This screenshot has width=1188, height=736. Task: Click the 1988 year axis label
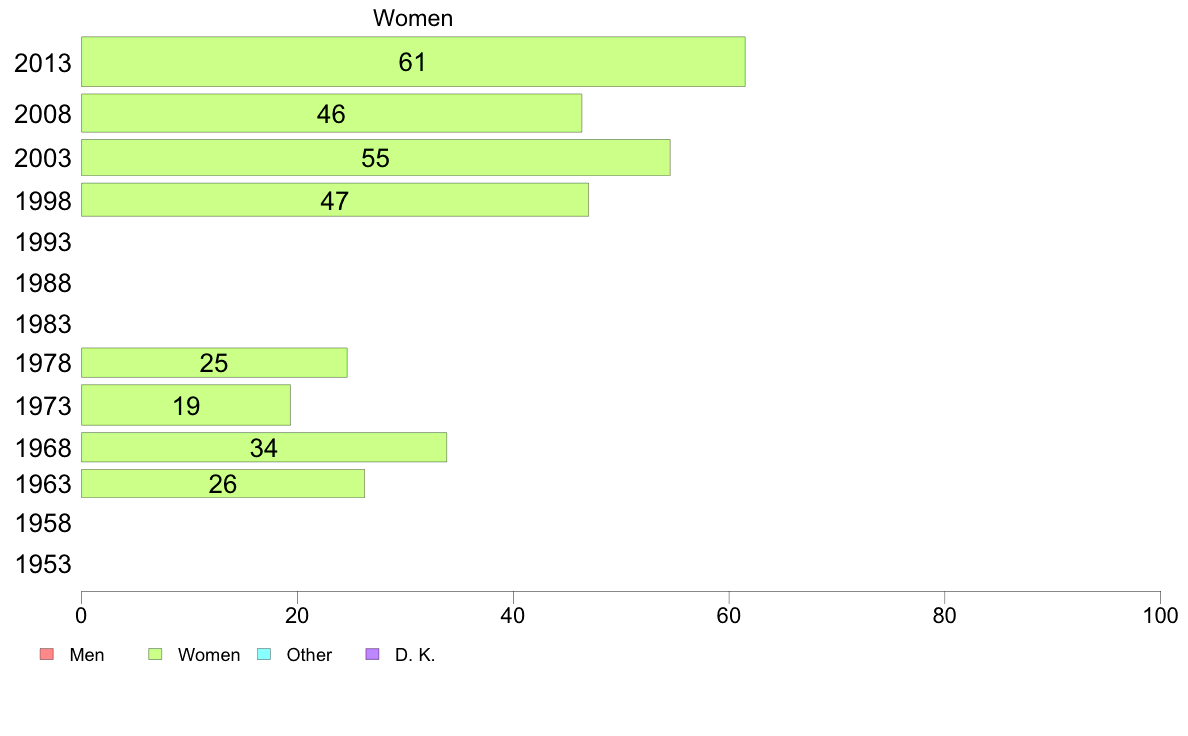coord(43,283)
